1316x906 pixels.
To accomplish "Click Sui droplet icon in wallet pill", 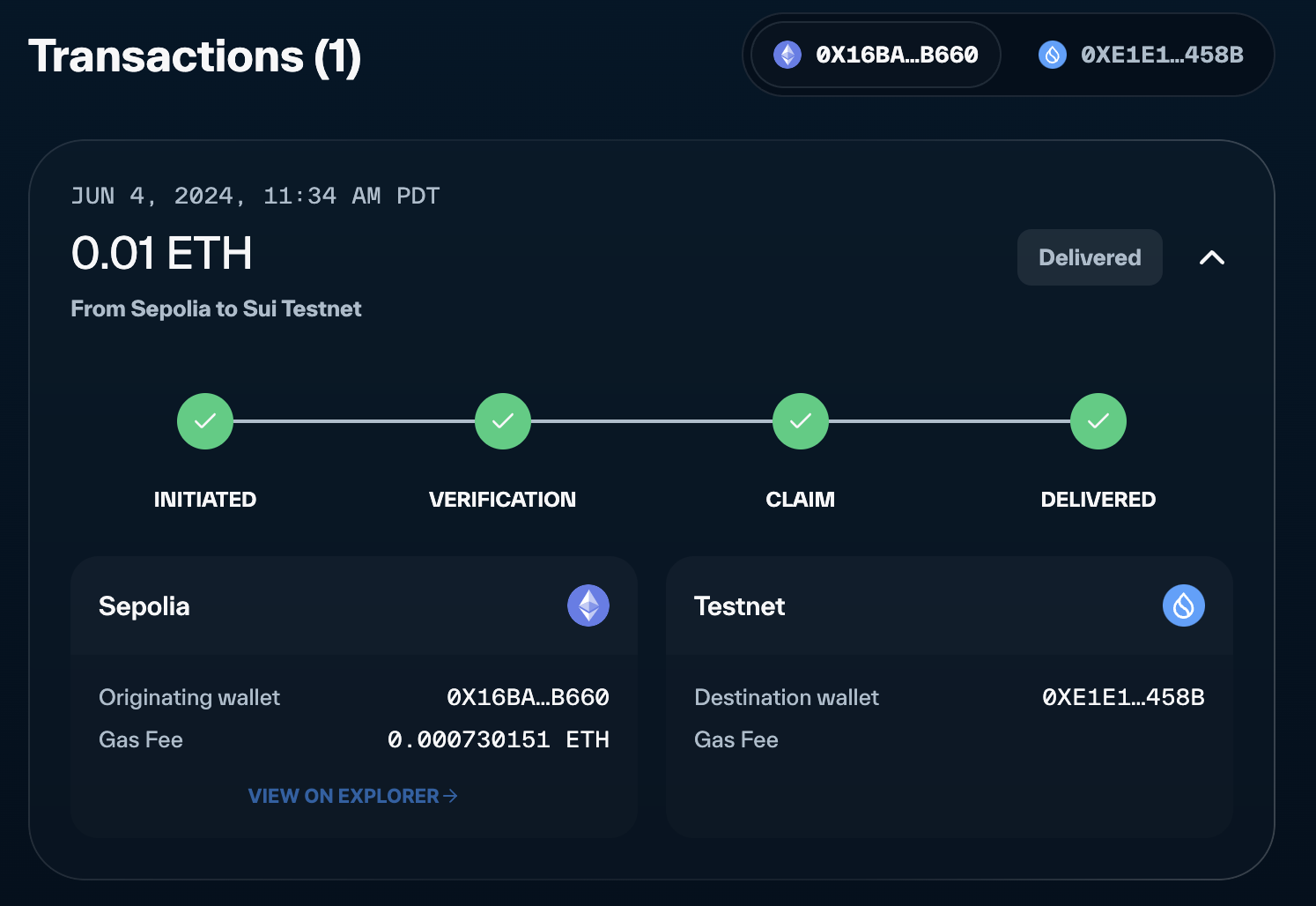I will tap(1053, 55).
